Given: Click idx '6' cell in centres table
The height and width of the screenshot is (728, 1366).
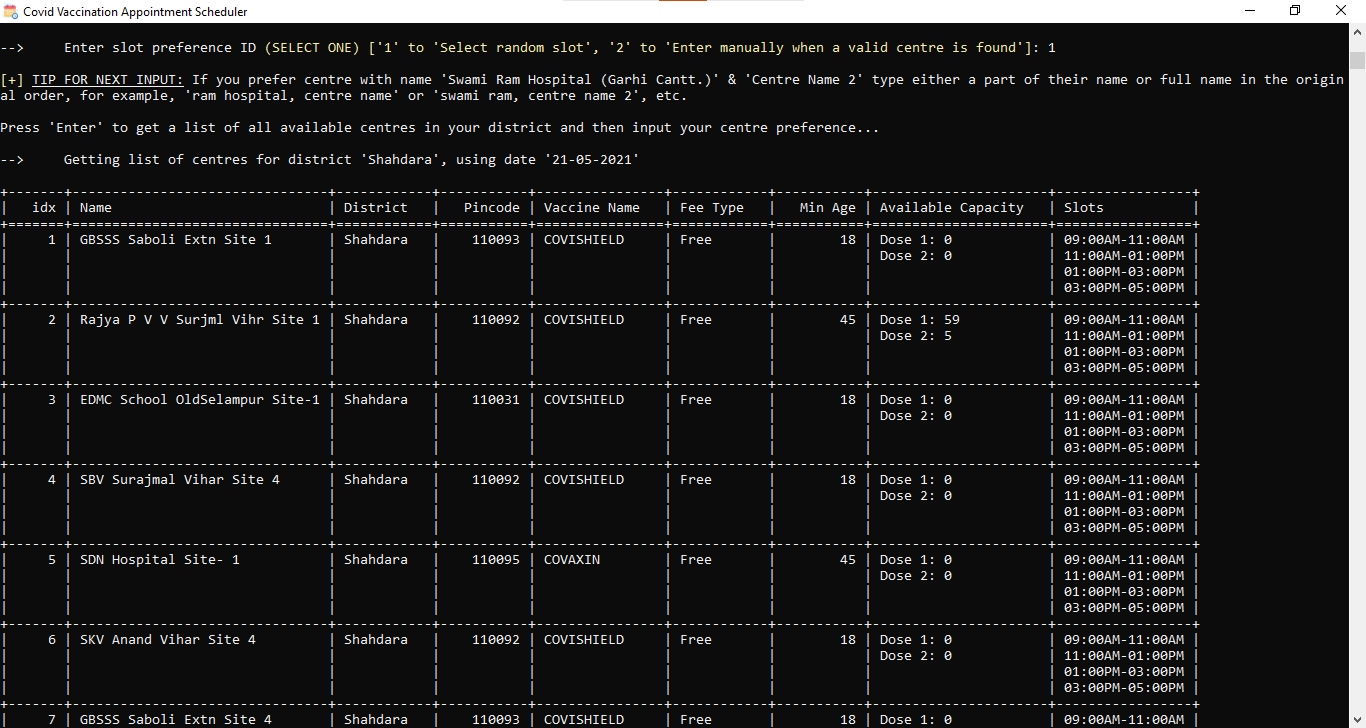Looking at the screenshot, I should click(52, 640).
